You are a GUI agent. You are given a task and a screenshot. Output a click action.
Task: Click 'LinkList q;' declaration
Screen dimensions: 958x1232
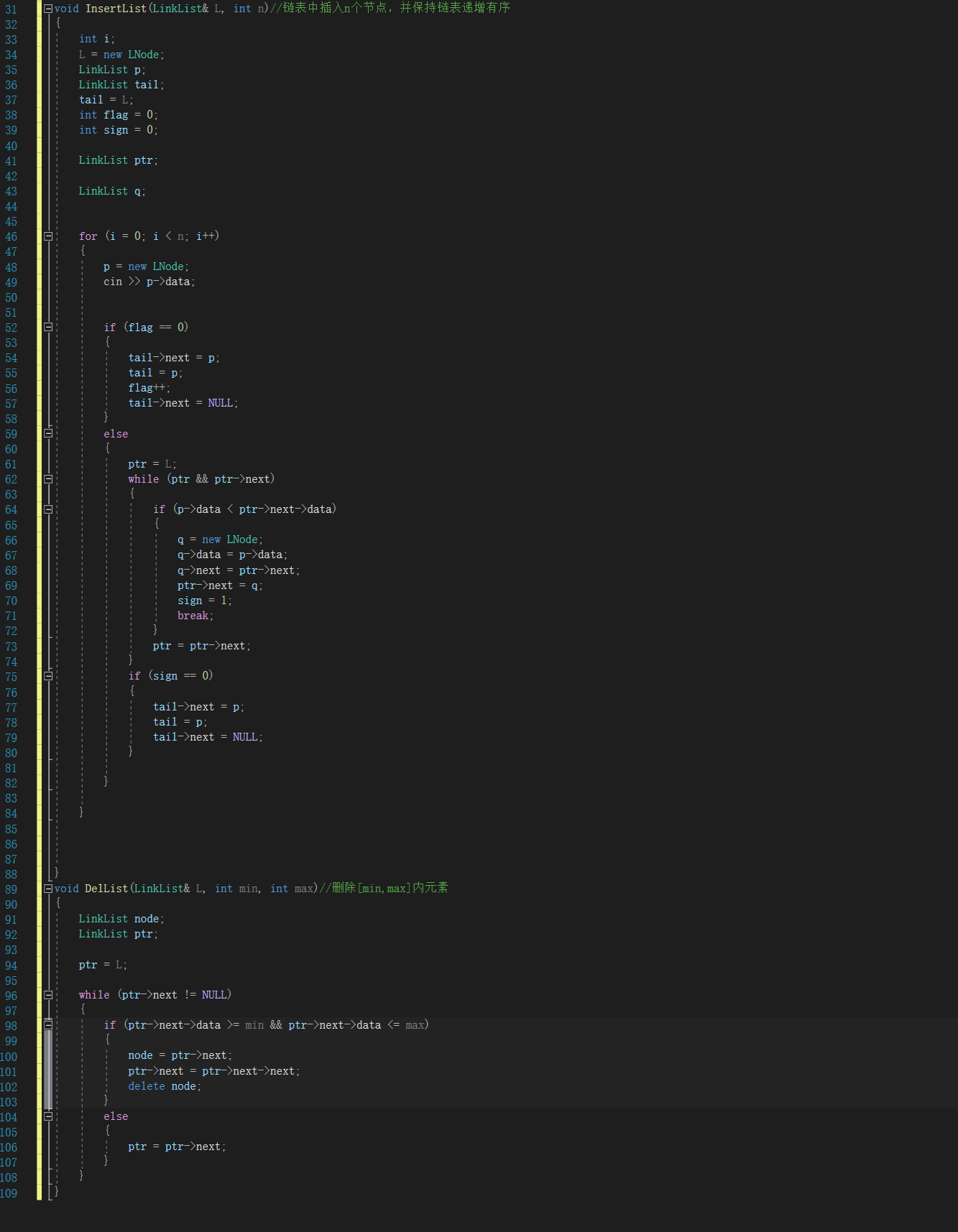coord(112,191)
